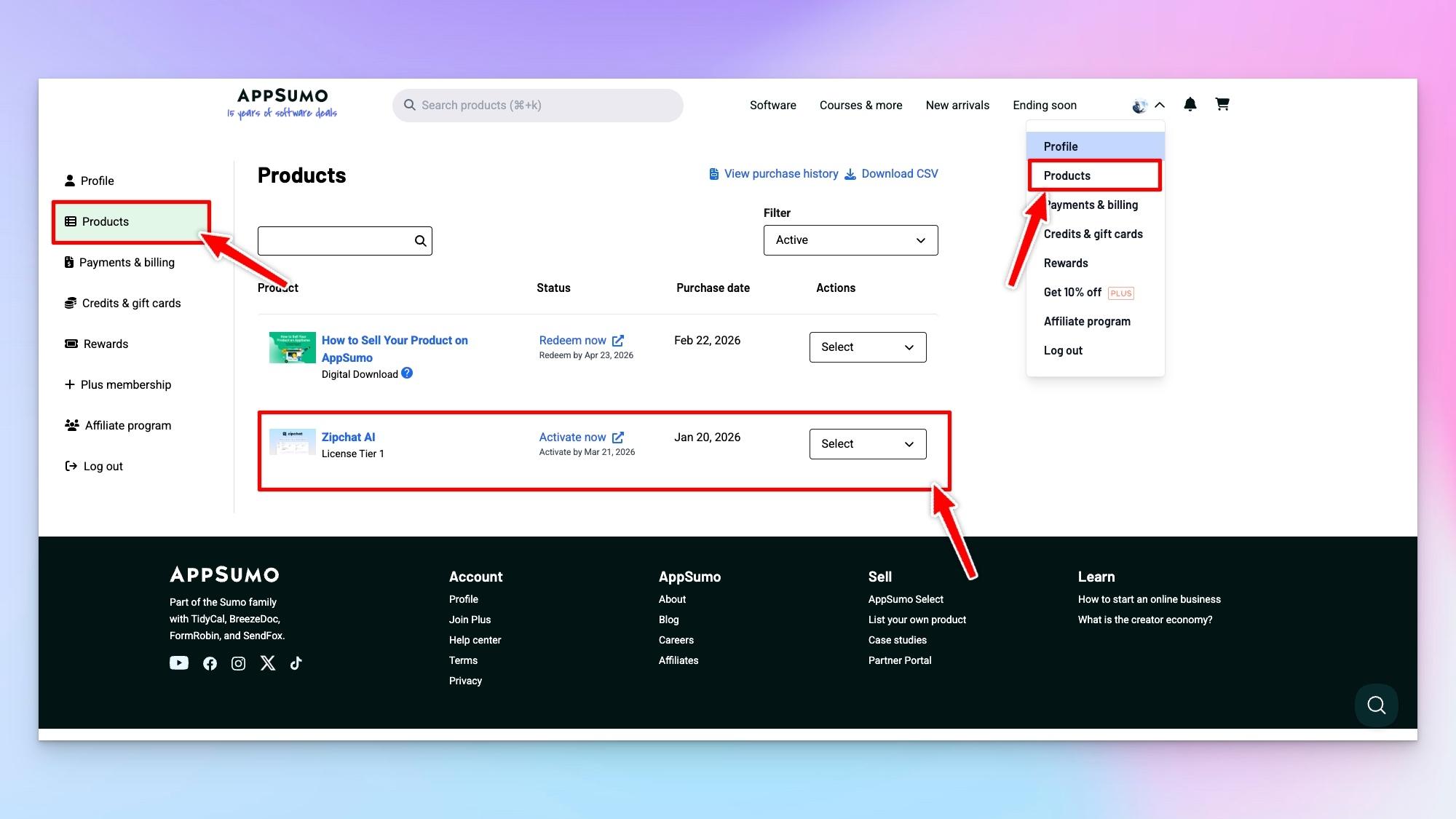Go to Ending soon deals

point(1045,106)
